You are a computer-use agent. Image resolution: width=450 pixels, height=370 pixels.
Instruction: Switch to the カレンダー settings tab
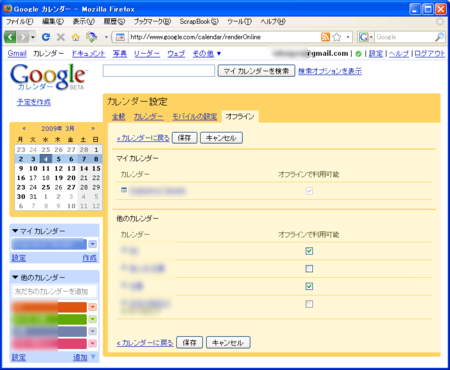(x=148, y=117)
